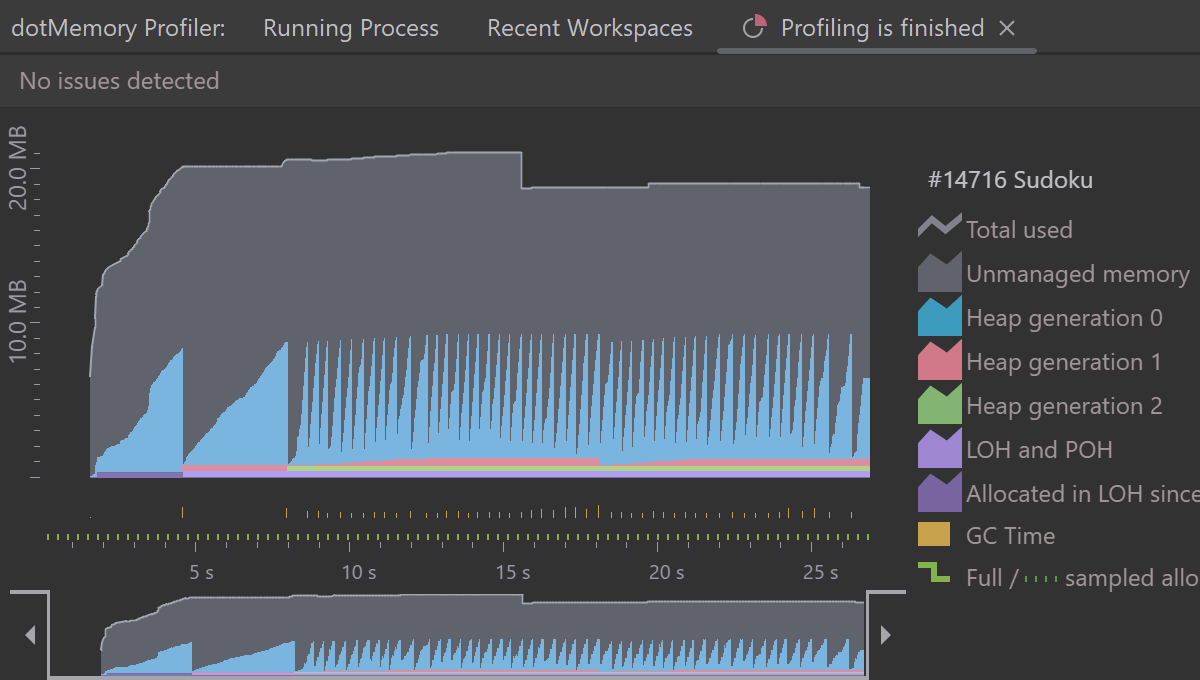Screen dimensions: 1200x680
Task: Click the 15 s mark on timeline
Action: (512, 572)
